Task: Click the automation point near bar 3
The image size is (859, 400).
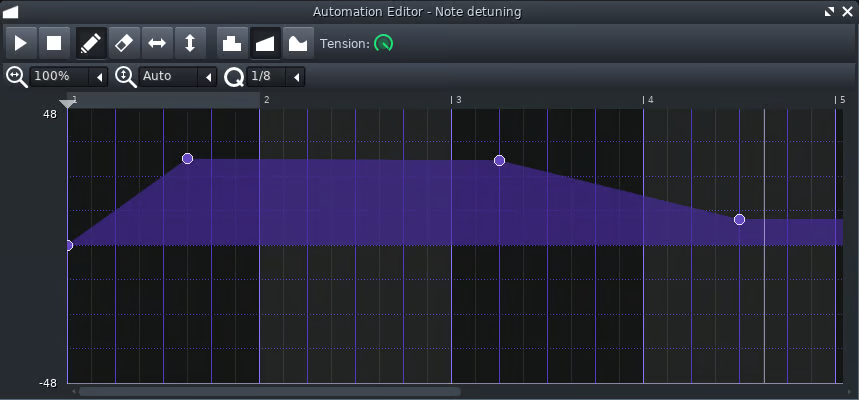Action: pos(499,161)
